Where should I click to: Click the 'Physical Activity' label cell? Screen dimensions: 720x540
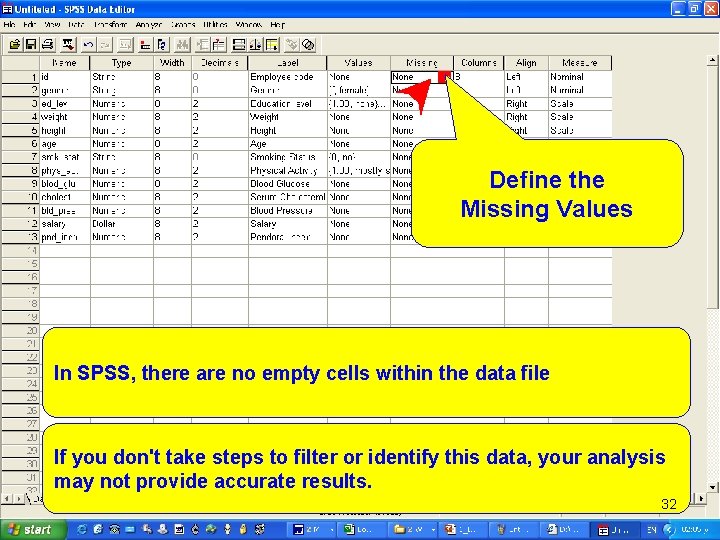pyautogui.click(x=287, y=170)
